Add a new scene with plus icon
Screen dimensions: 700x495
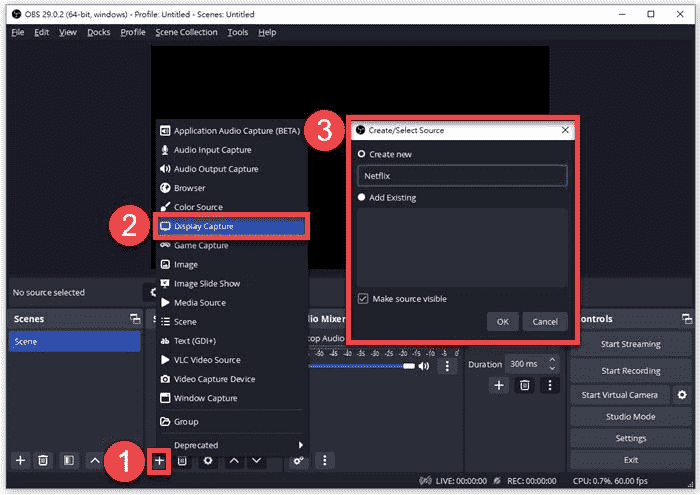pos(19,460)
